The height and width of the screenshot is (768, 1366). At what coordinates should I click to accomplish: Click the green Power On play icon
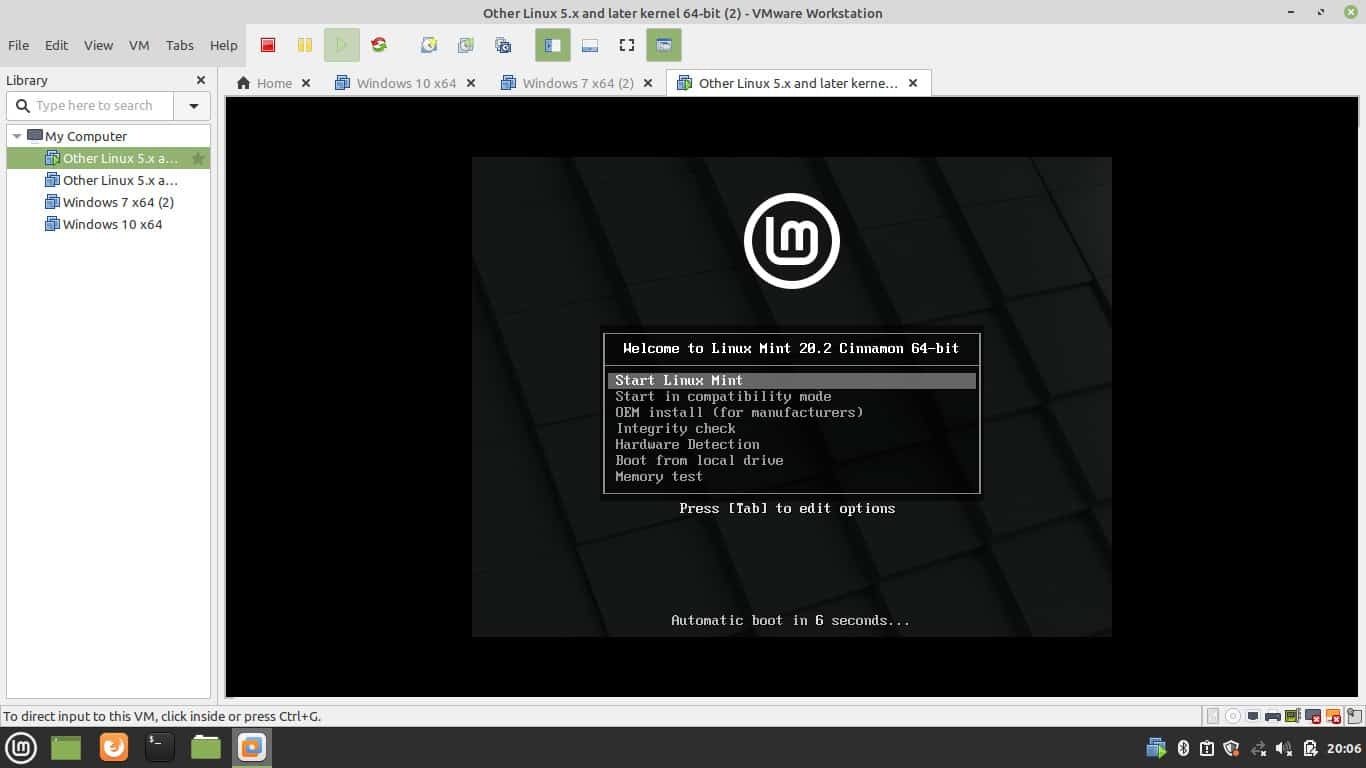pos(341,45)
